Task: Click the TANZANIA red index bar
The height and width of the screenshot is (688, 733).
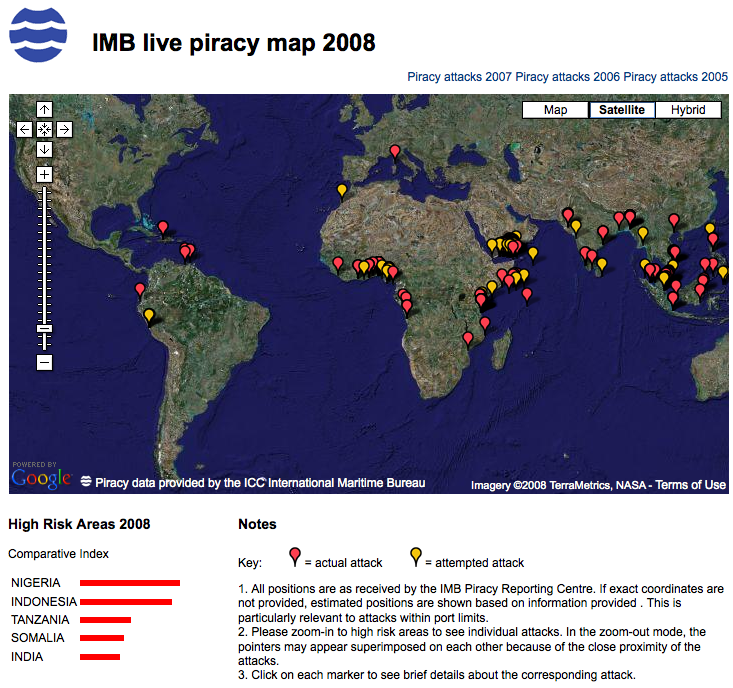Action: pyautogui.click(x=105, y=620)
